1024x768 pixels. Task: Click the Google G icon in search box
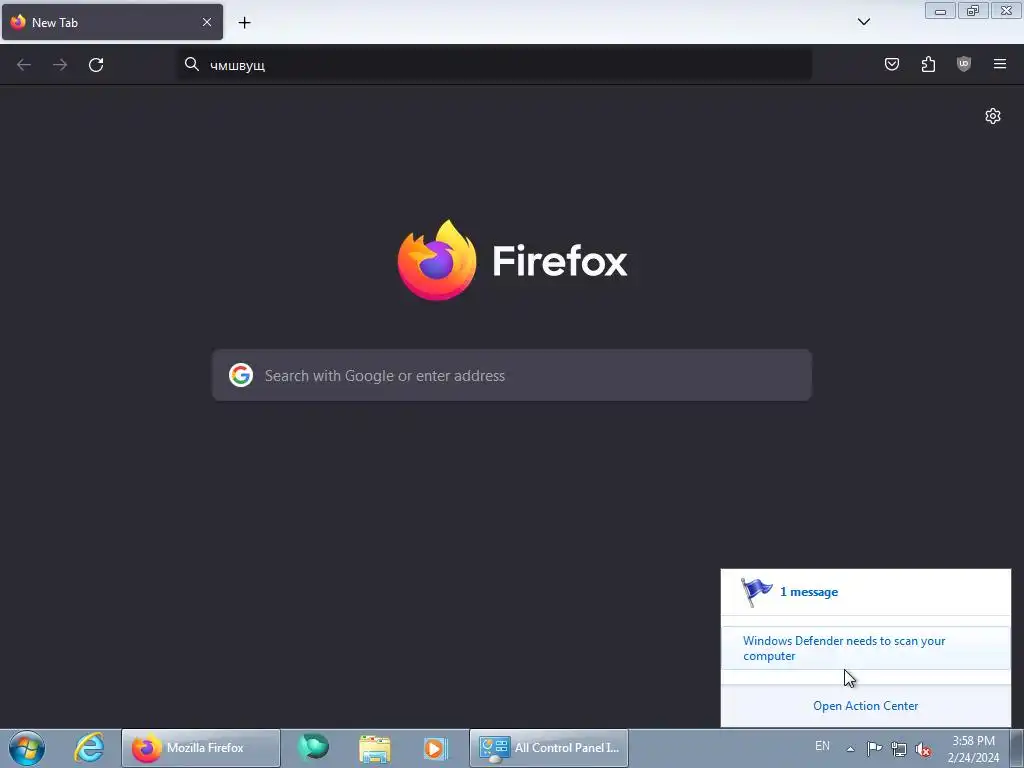click(241, 376)
